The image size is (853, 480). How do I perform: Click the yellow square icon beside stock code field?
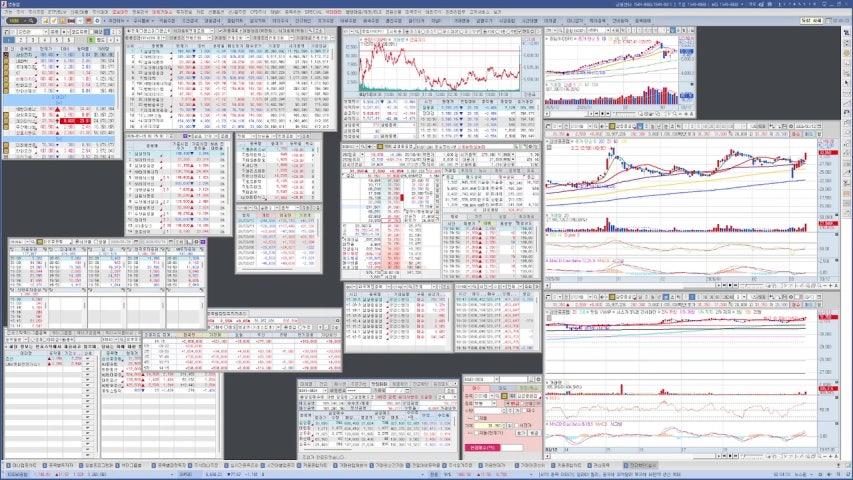coord(504,396)
